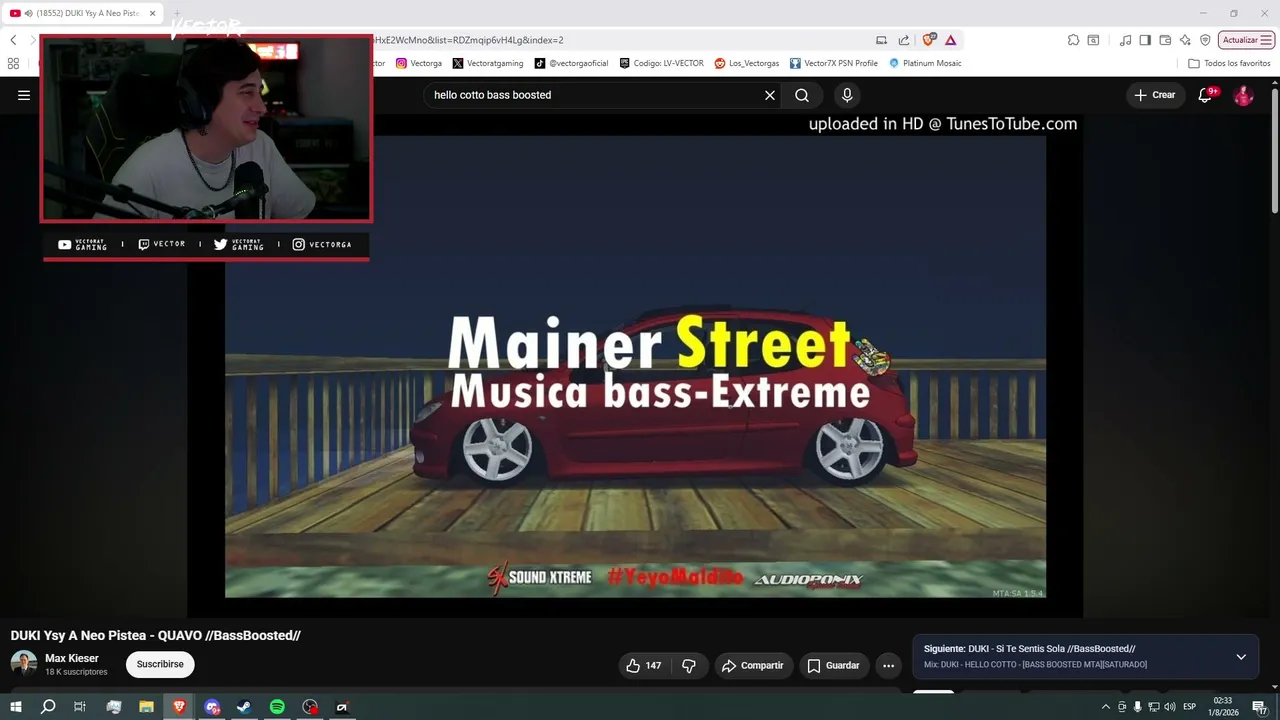The height and width of the screenshot is (720, 1280).
Task: Open the Vectorga Instagram bookmark
Action: tap(419, 63)
